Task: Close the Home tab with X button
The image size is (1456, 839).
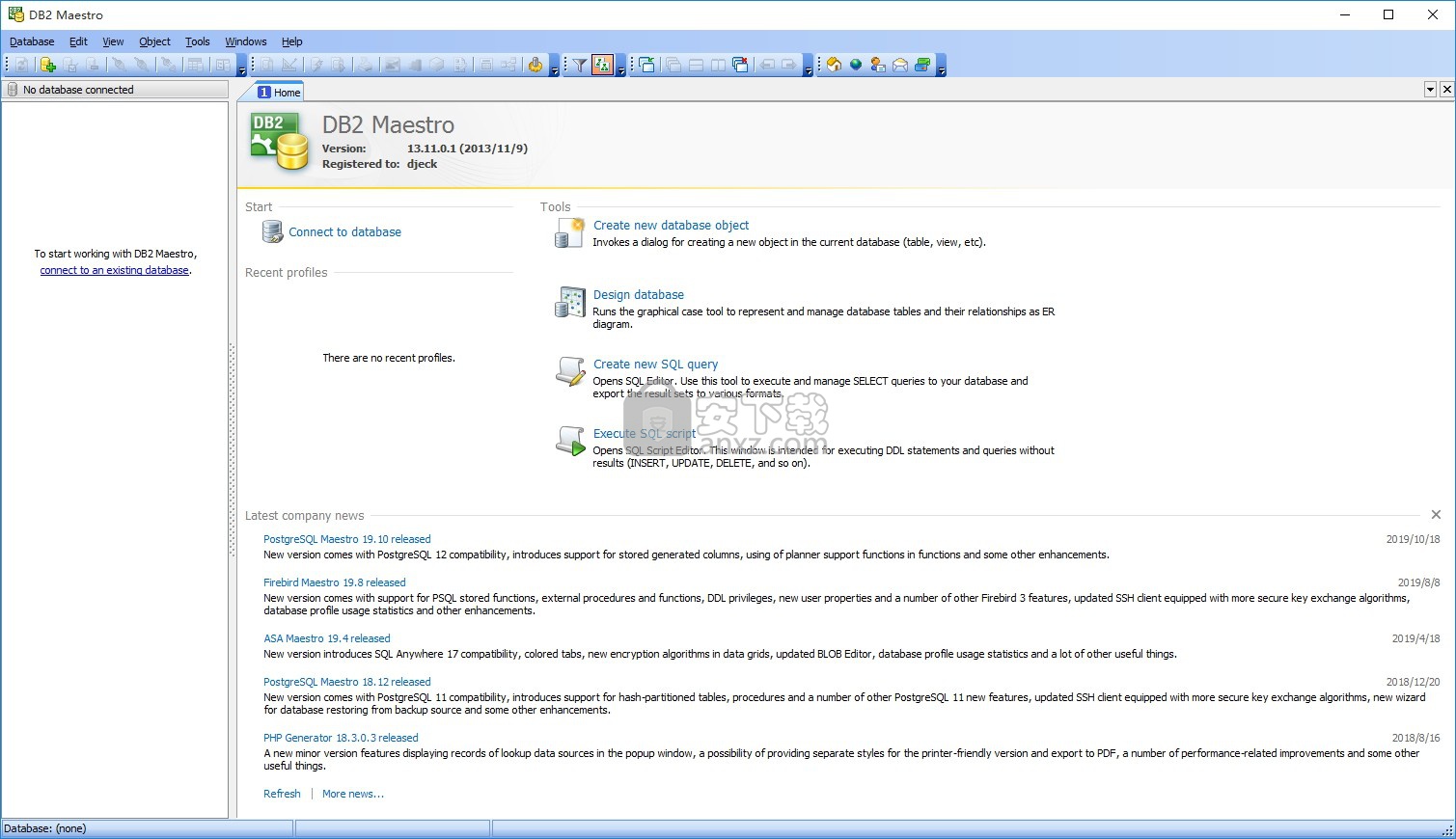Action: click(1446, 90)
